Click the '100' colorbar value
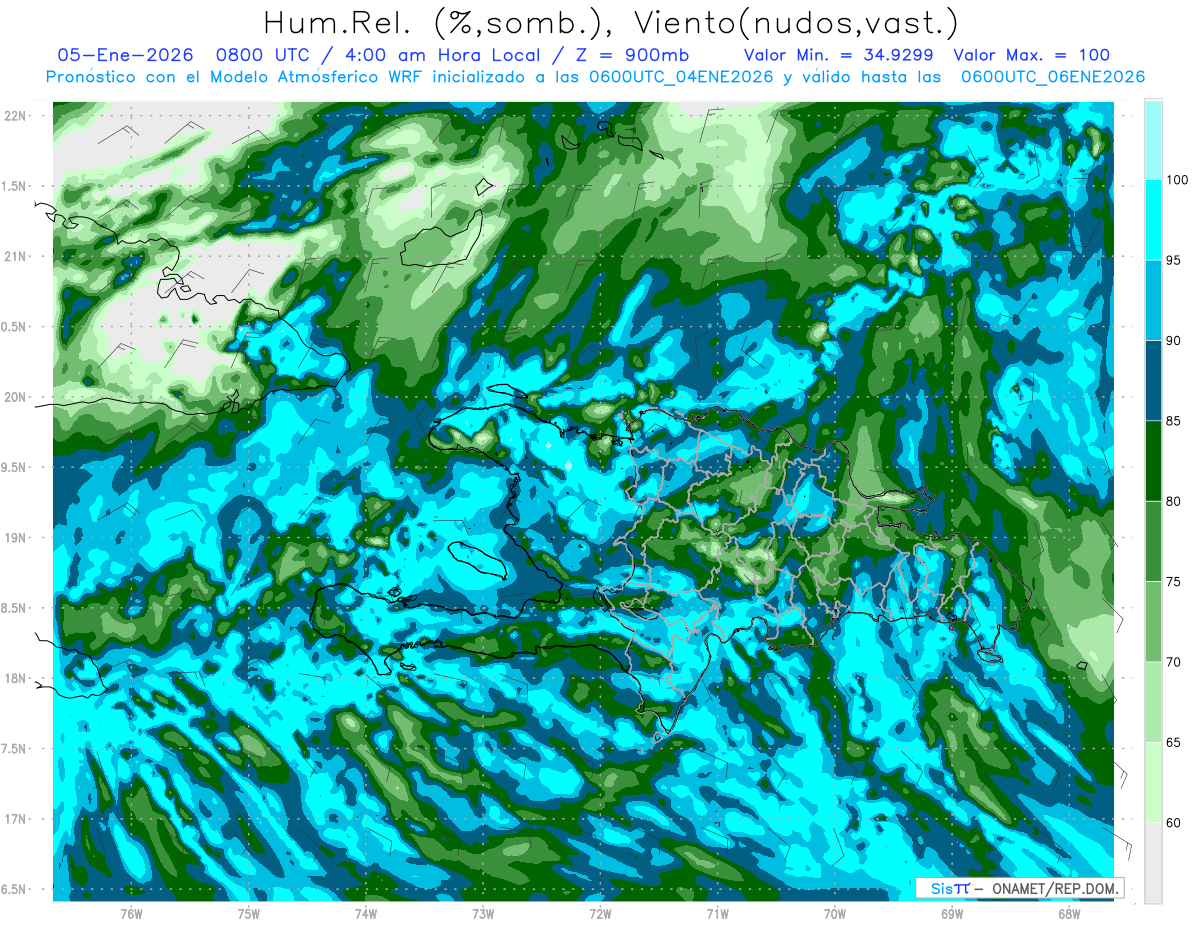 1177,180
